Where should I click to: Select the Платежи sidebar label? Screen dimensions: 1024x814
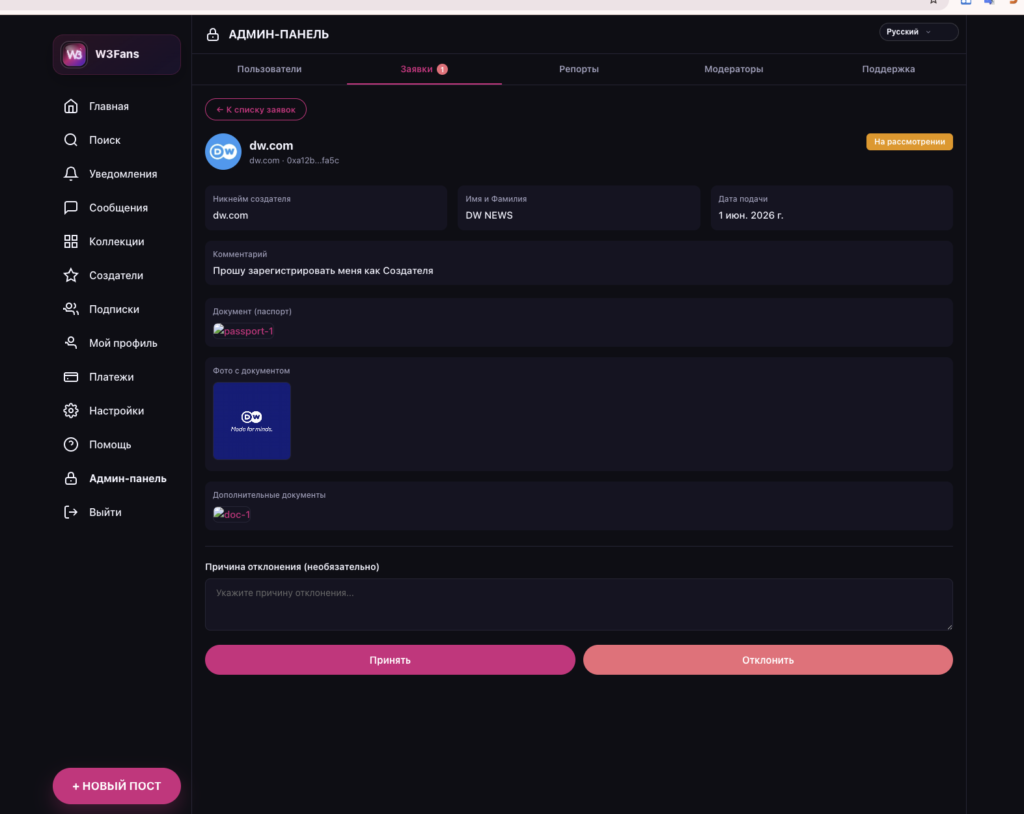tap(111, 377)
